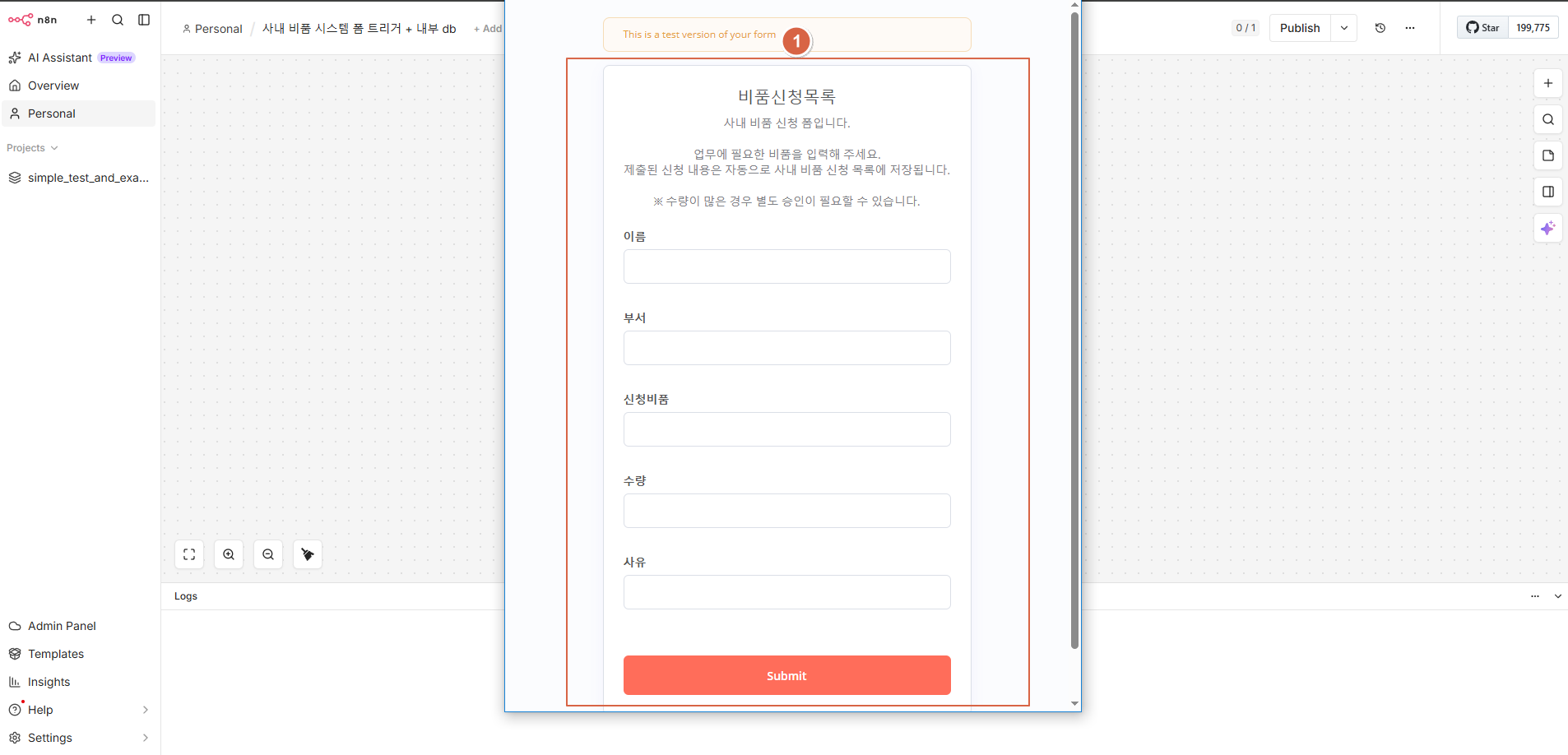Image resolution: width=1568 pixels, height=755 pixels.
Task: Expand the Logs panel chevron
Action: 1558,596
